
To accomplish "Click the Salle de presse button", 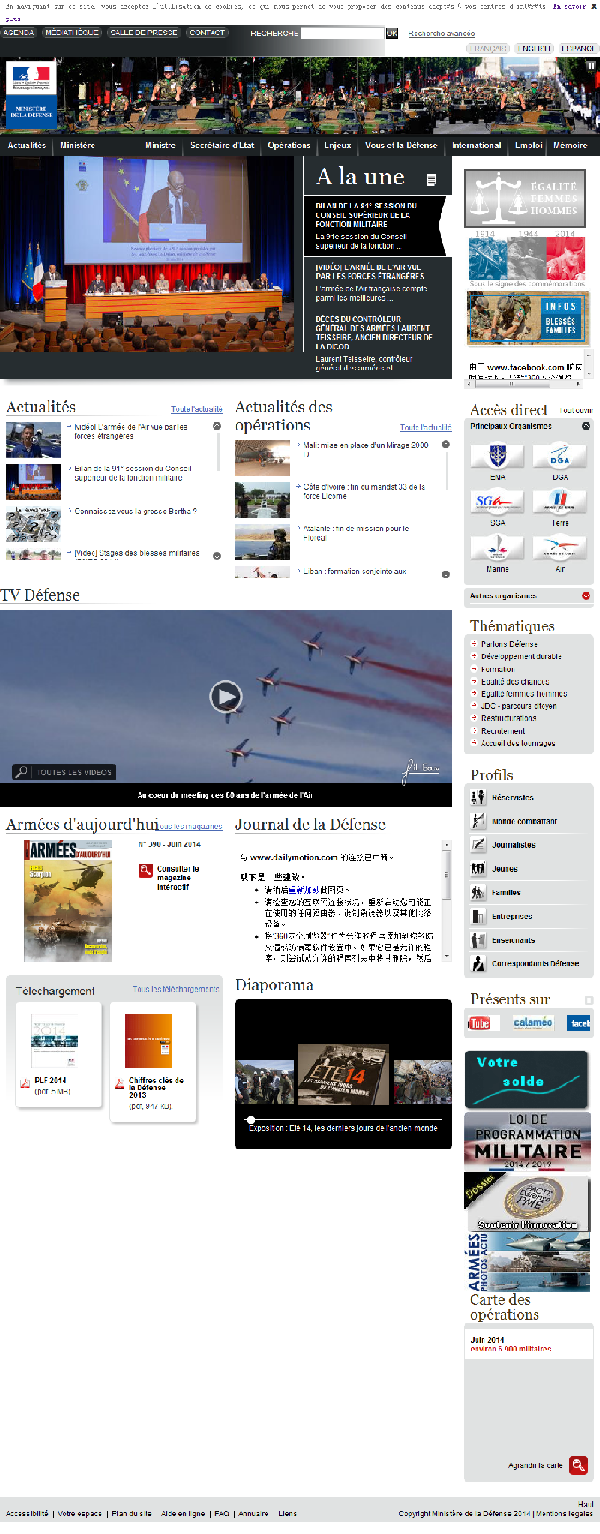I will click(x=144, y=33).
